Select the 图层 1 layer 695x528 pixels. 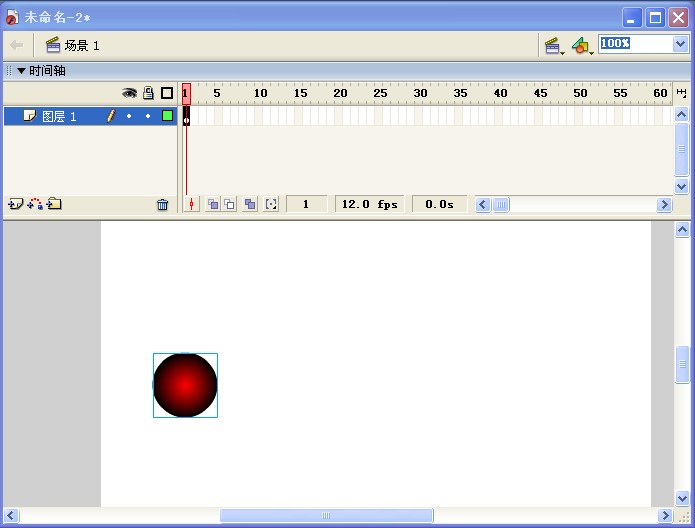[60, 116]
